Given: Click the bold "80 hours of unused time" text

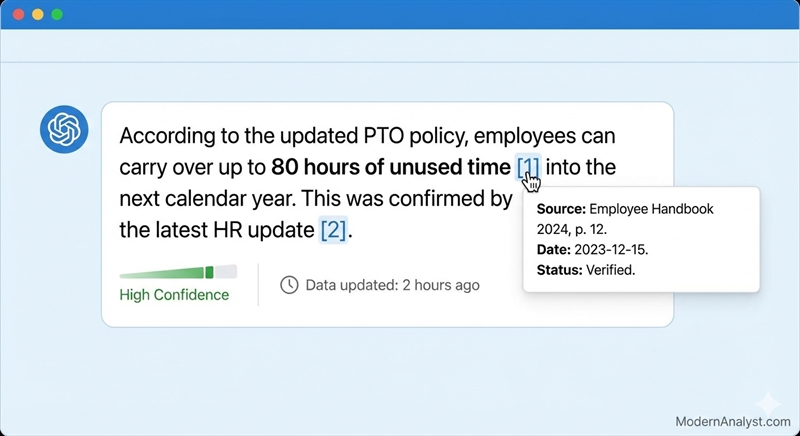Looking at the screenshot, I should click(391, 166).
